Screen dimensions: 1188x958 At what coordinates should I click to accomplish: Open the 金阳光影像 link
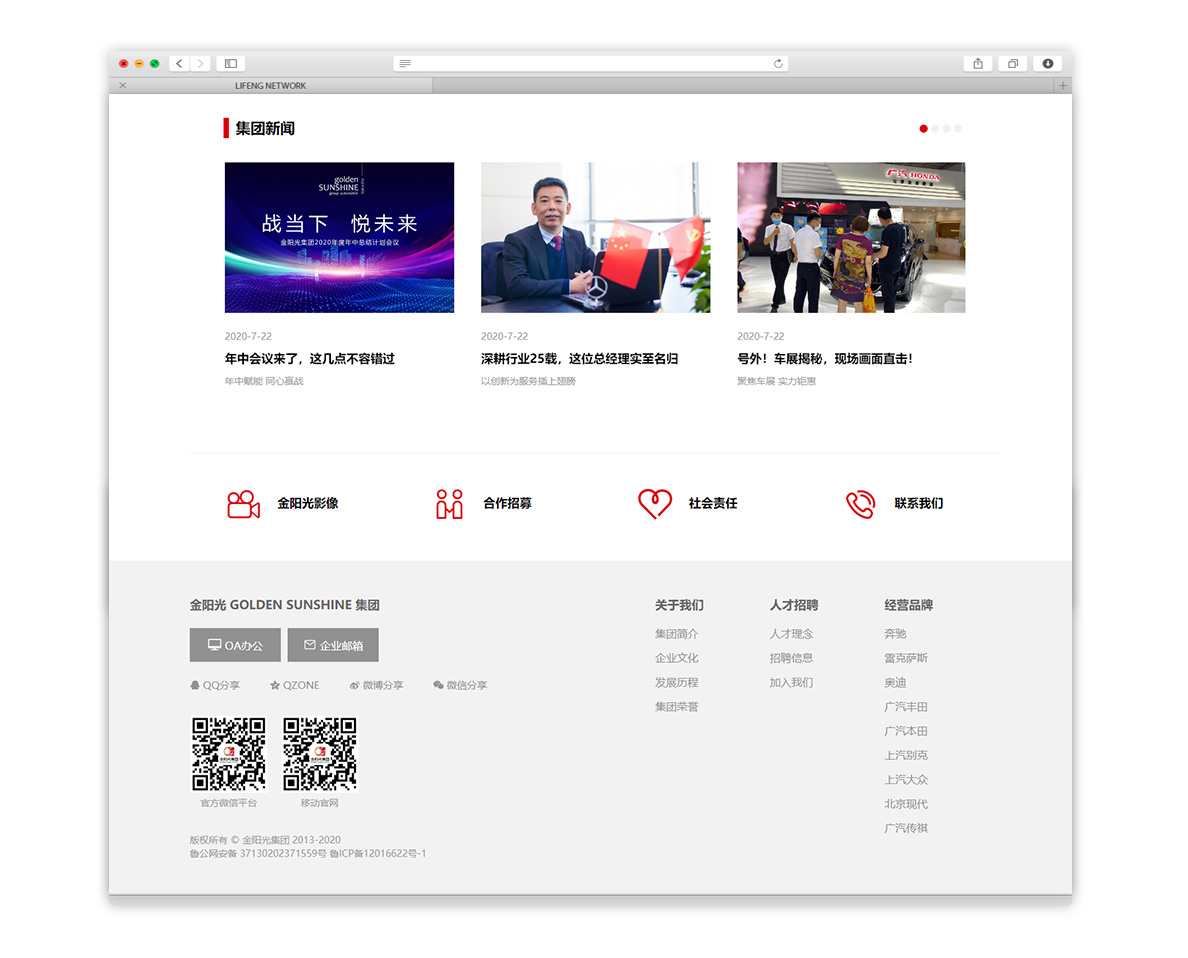coord(307,503)
